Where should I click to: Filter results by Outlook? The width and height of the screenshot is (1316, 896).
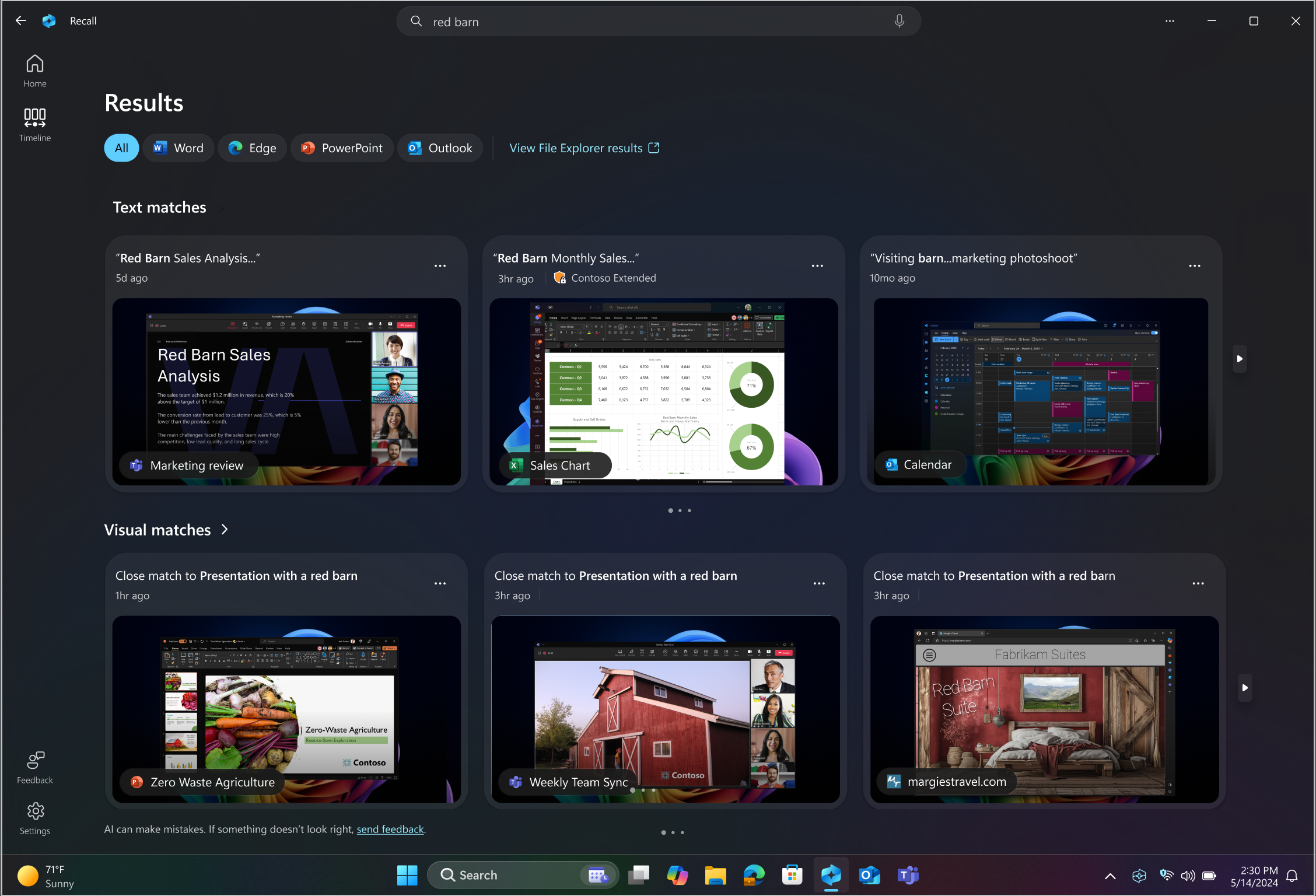(440, 148)
